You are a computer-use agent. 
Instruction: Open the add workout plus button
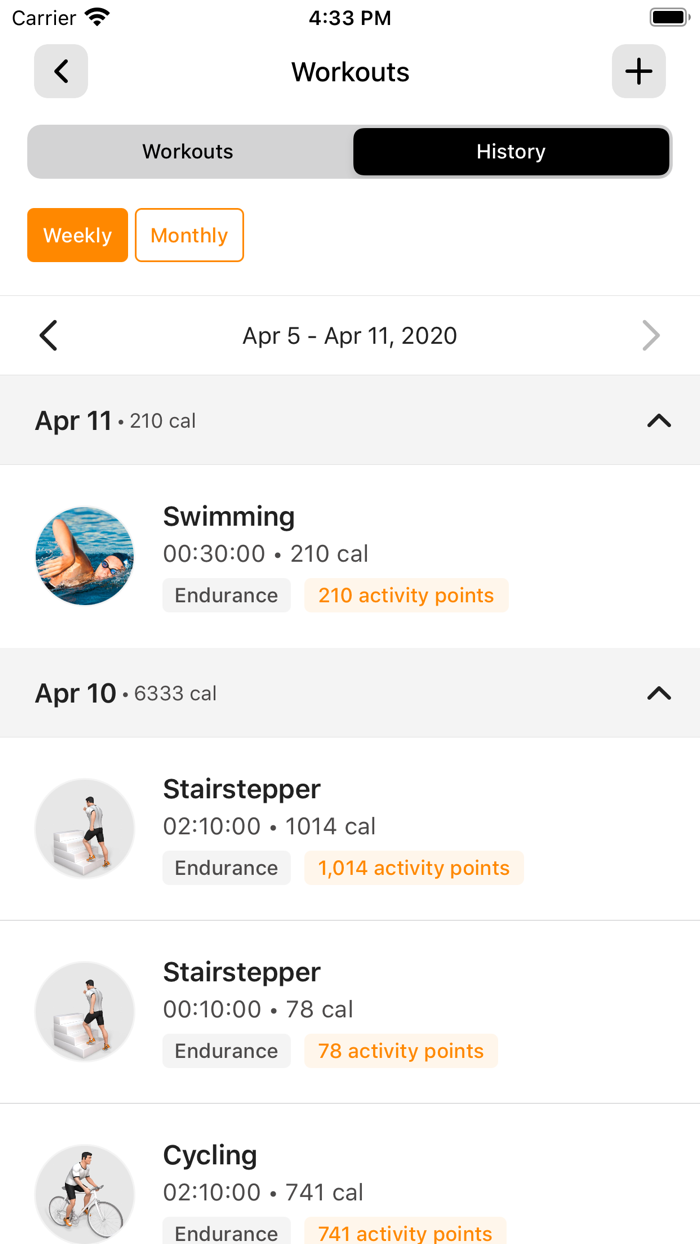638,71
